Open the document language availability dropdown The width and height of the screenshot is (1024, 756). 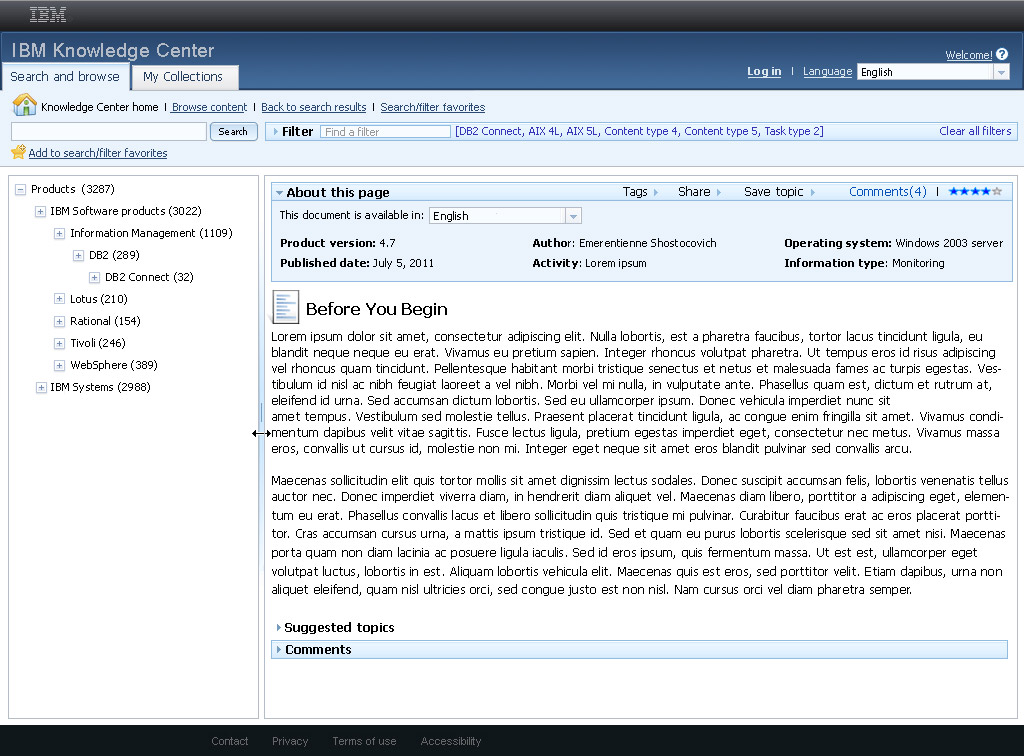(x=573, y=216)
